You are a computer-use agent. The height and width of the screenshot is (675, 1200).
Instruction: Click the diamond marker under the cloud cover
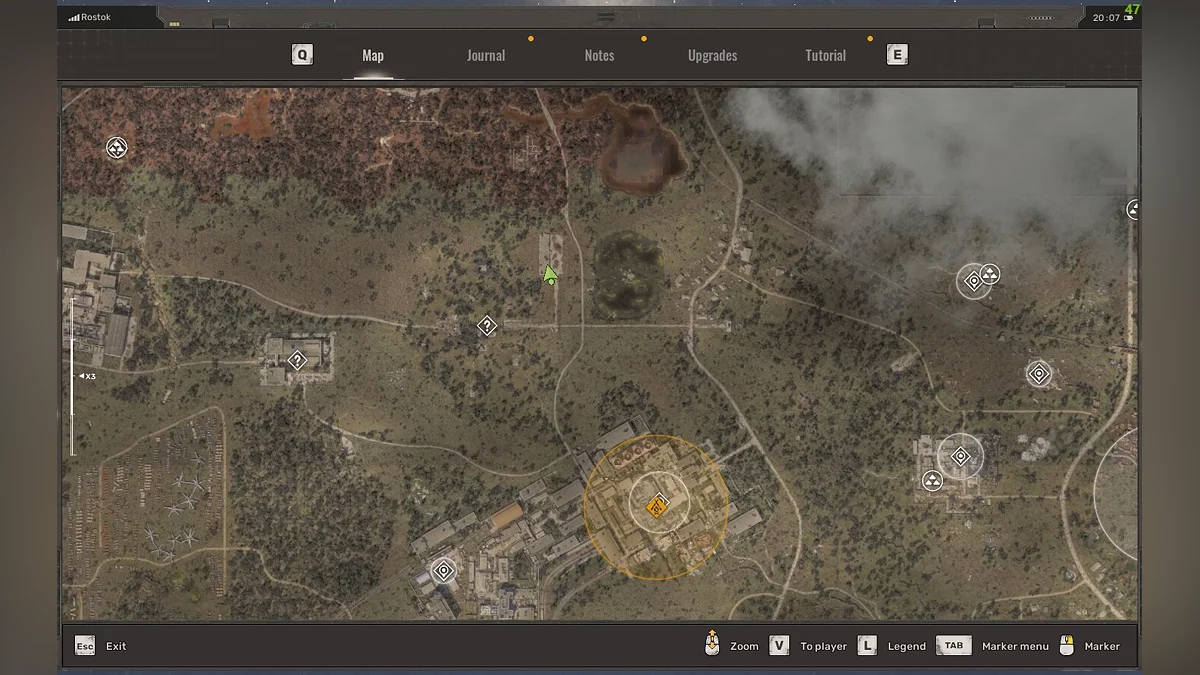tap(973, 281)
